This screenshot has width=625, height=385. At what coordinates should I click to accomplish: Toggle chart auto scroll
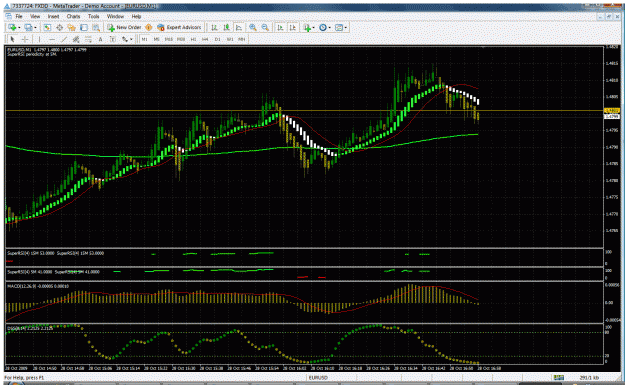pos(280,28)
